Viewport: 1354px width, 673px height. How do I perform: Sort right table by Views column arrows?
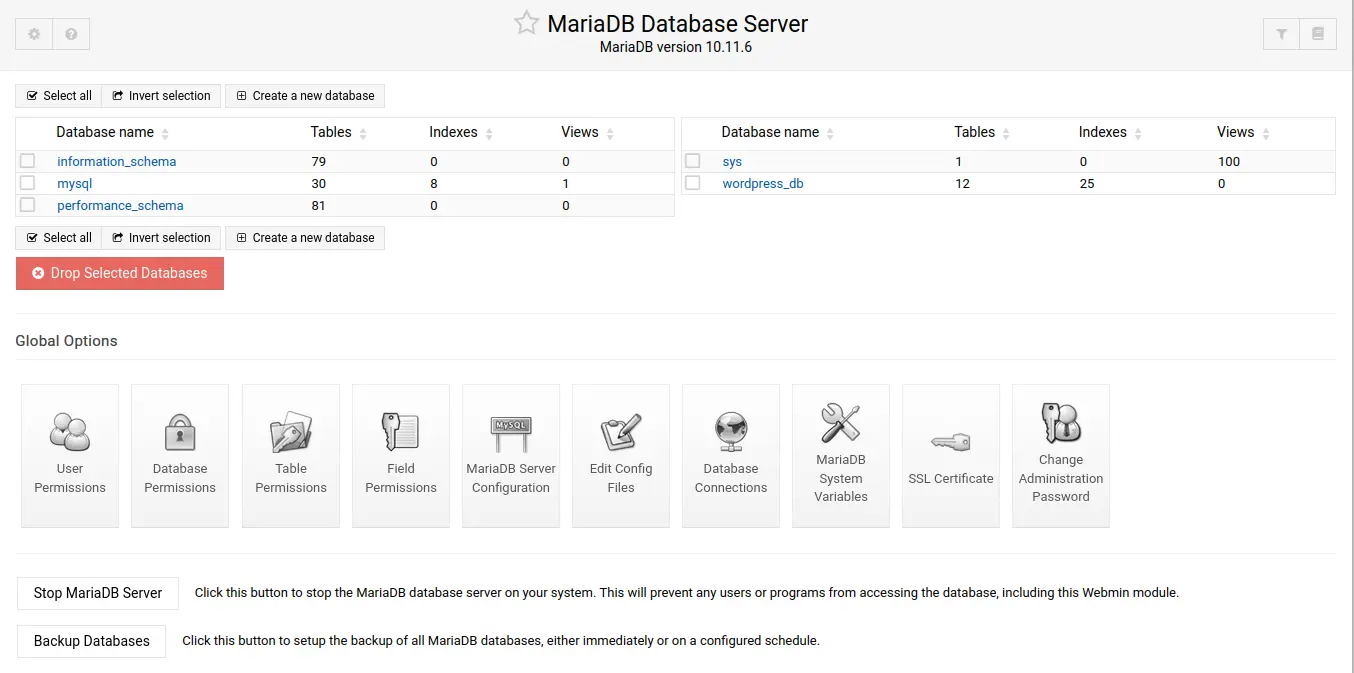[x=1266, y=134]
